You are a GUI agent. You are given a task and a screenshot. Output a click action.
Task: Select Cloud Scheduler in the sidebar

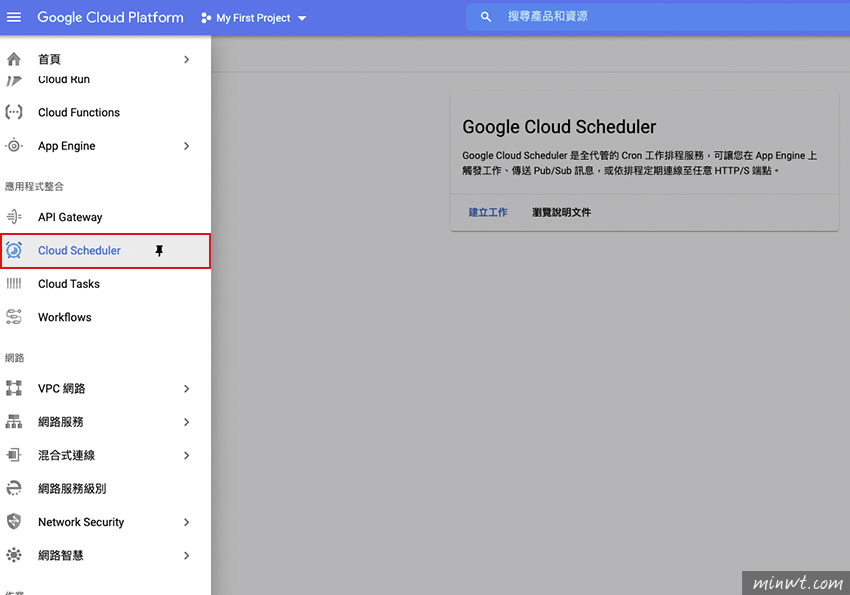(x=105, y=250)
